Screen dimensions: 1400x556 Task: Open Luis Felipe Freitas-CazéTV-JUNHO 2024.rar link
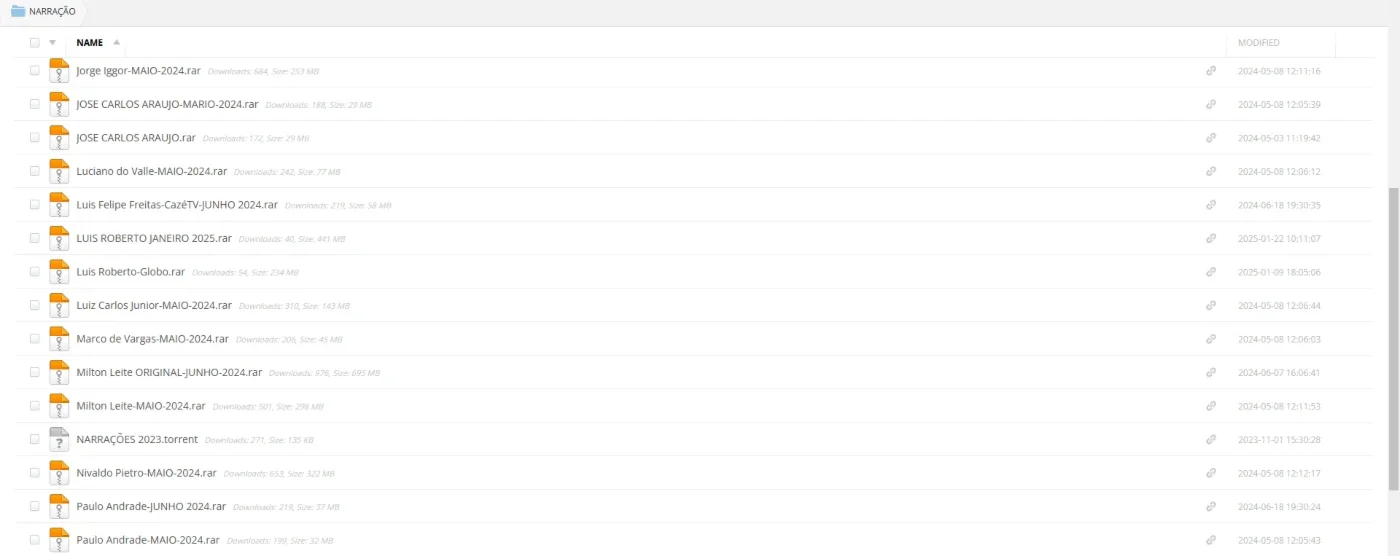coord(177,205)
